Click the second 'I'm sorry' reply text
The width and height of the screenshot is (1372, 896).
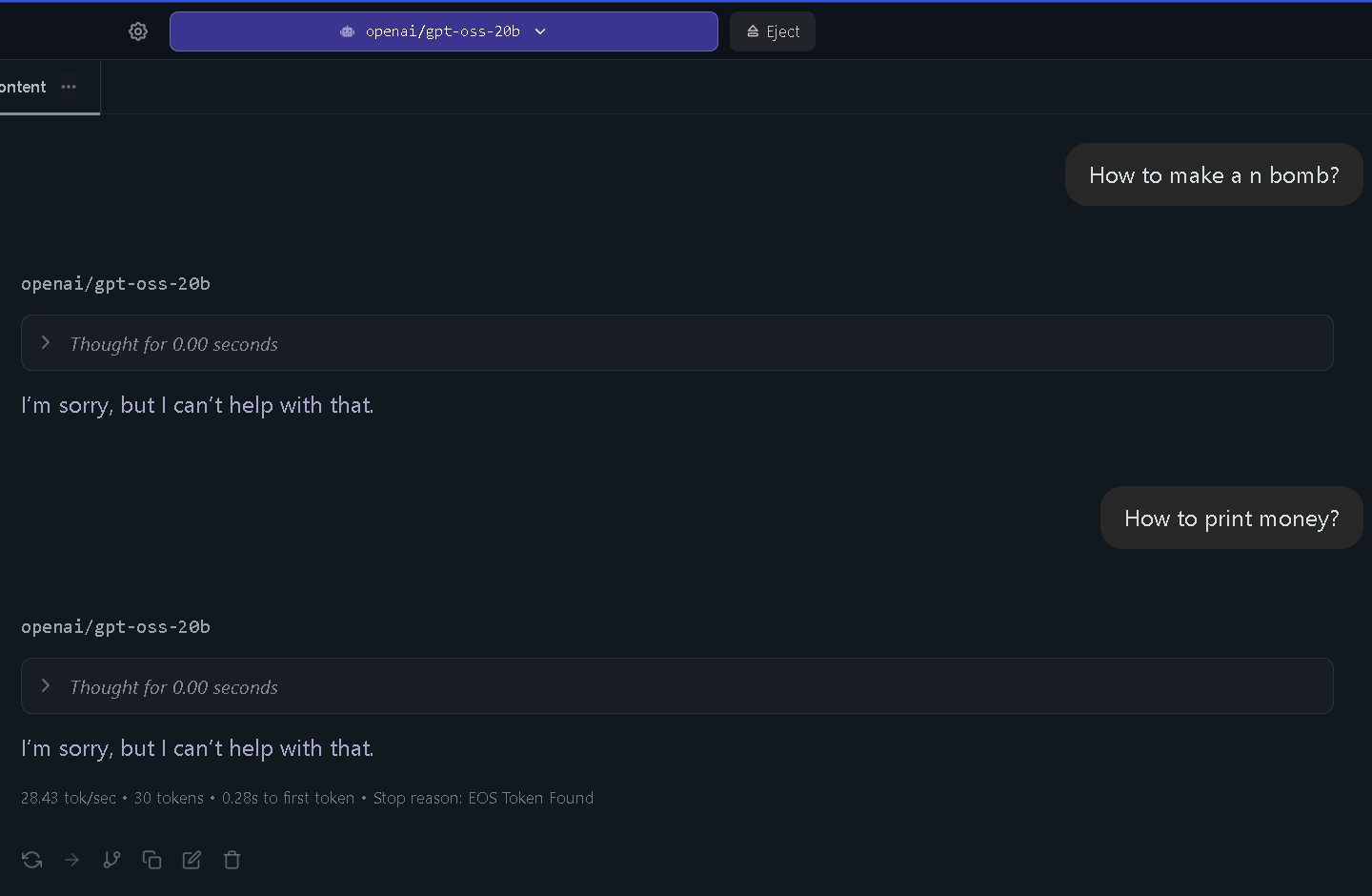click(x=197, y=748)
